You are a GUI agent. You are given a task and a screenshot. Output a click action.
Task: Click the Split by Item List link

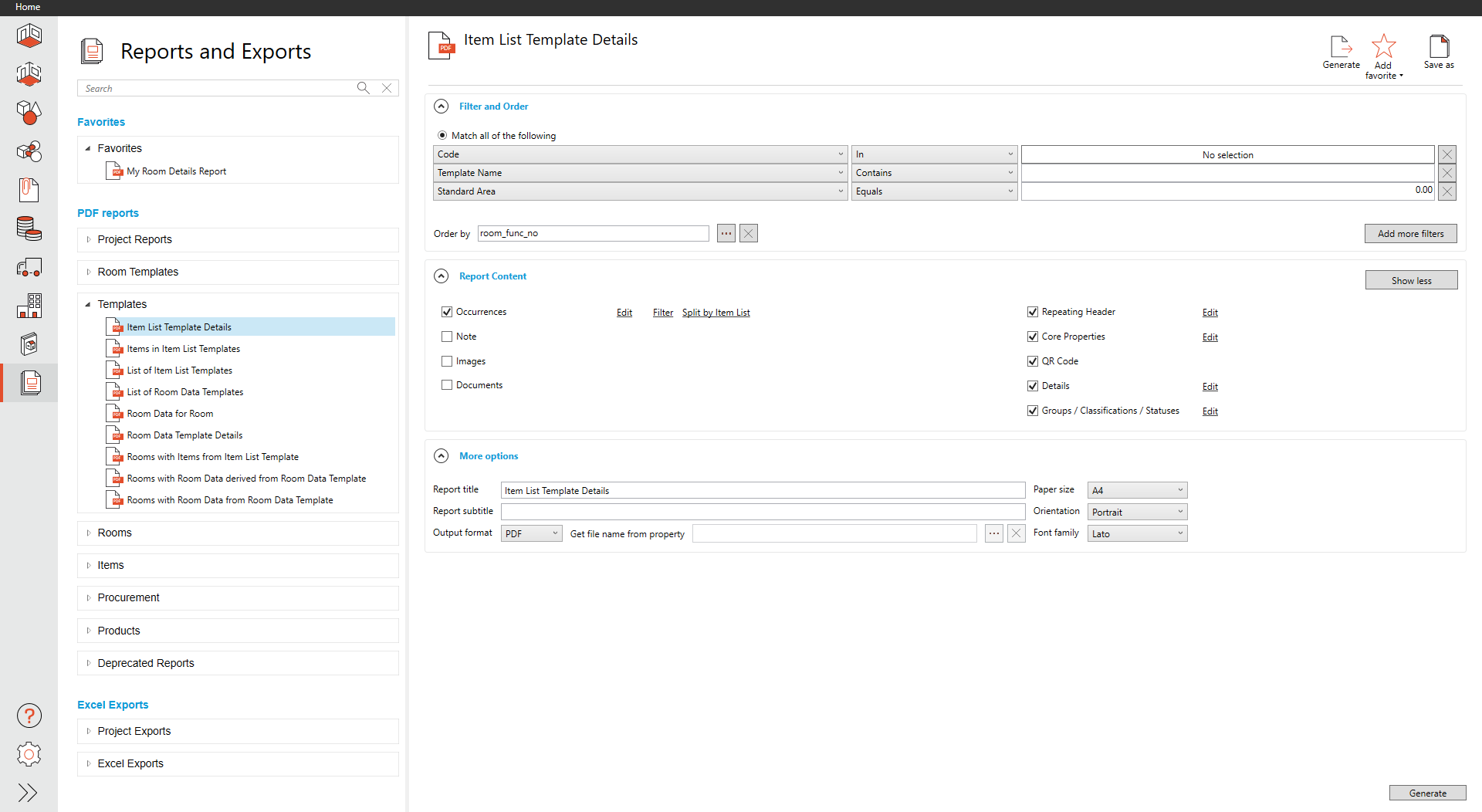coord(716,313)
